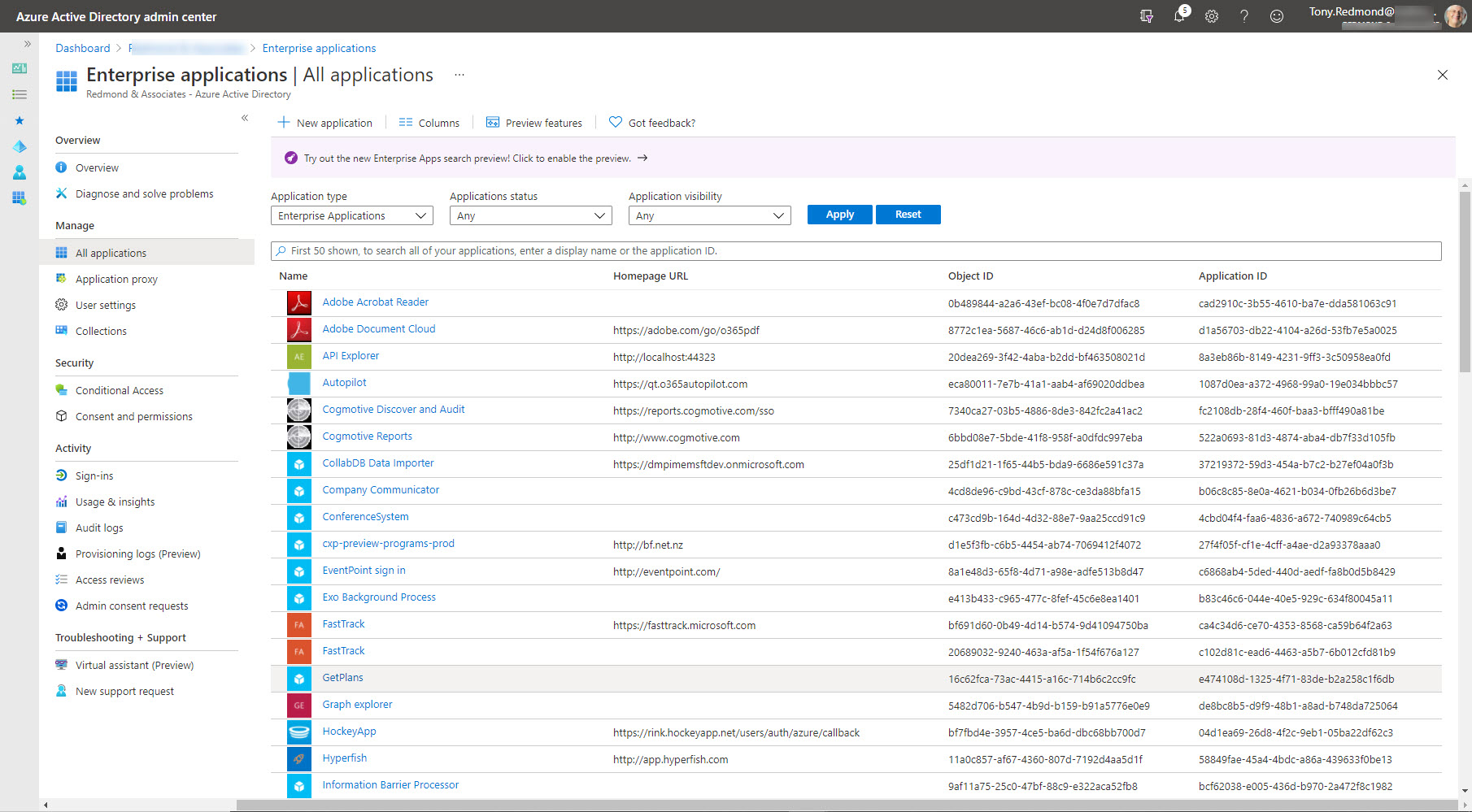
Task: Open Enterprise applications icon in left rail
Action: pos(20,198)
